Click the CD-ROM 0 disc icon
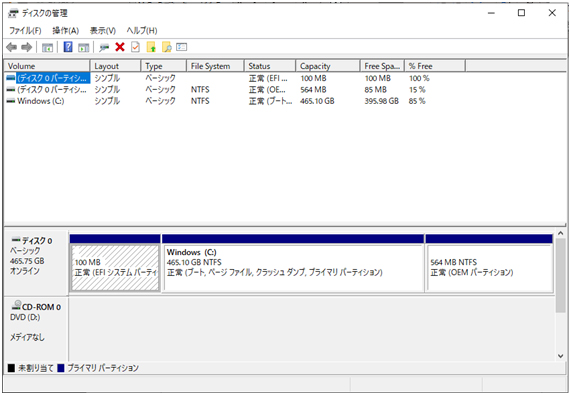Screen dimensions: 571x395 click(x=16, y=305)
